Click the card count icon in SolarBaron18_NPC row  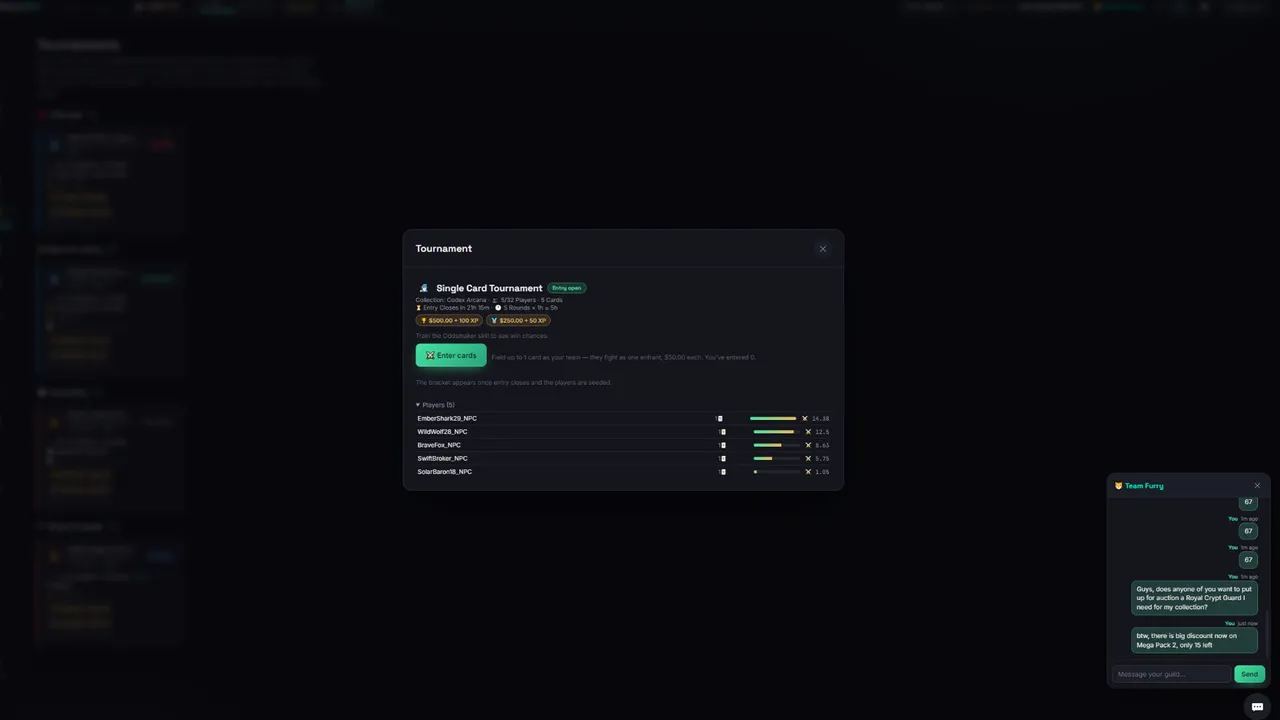click(x=723, y=471)
